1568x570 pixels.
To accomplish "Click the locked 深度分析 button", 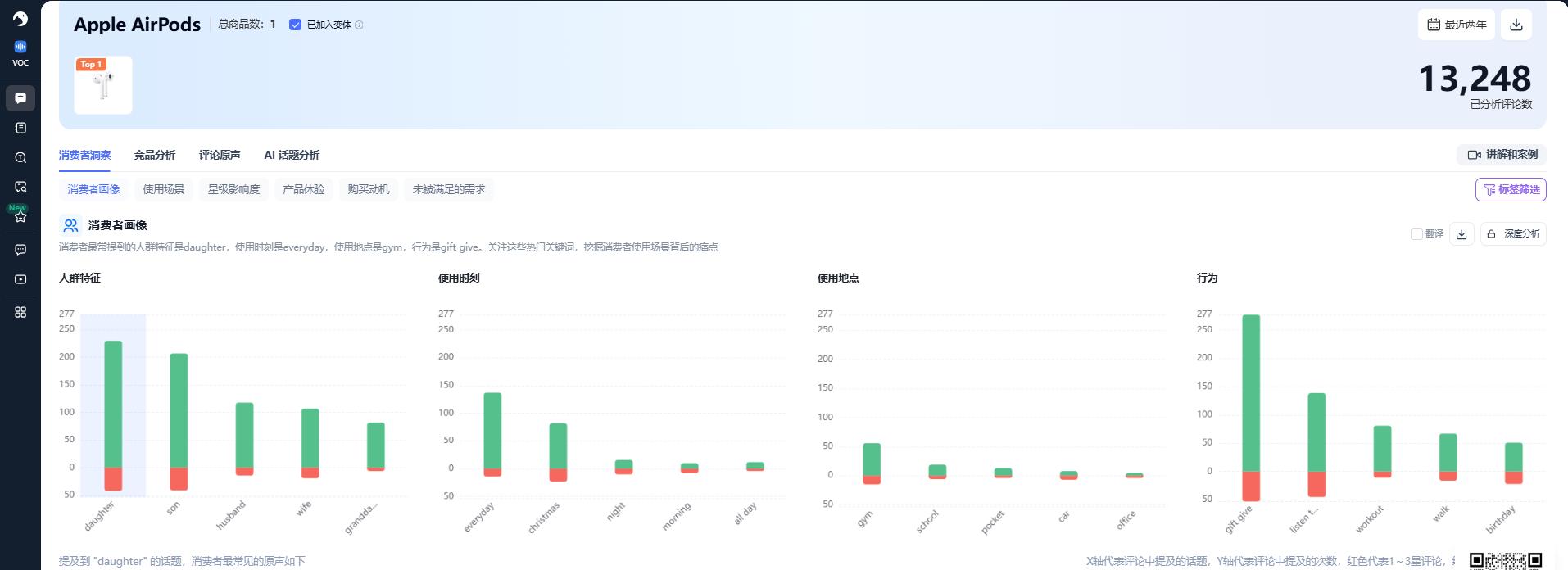I will [x=1513, y=234].
